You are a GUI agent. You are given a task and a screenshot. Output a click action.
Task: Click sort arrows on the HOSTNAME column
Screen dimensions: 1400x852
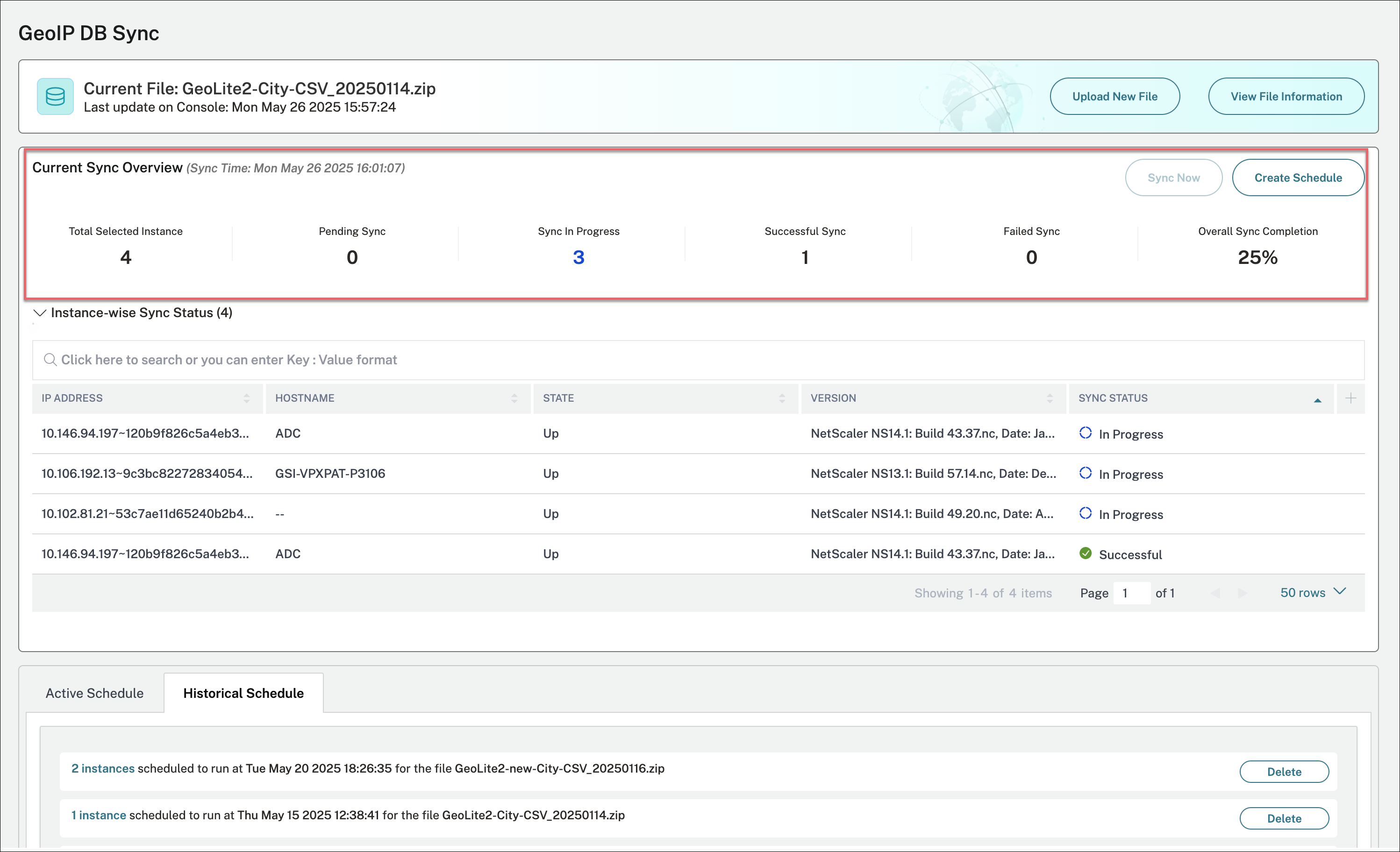(x=514, y=398)
